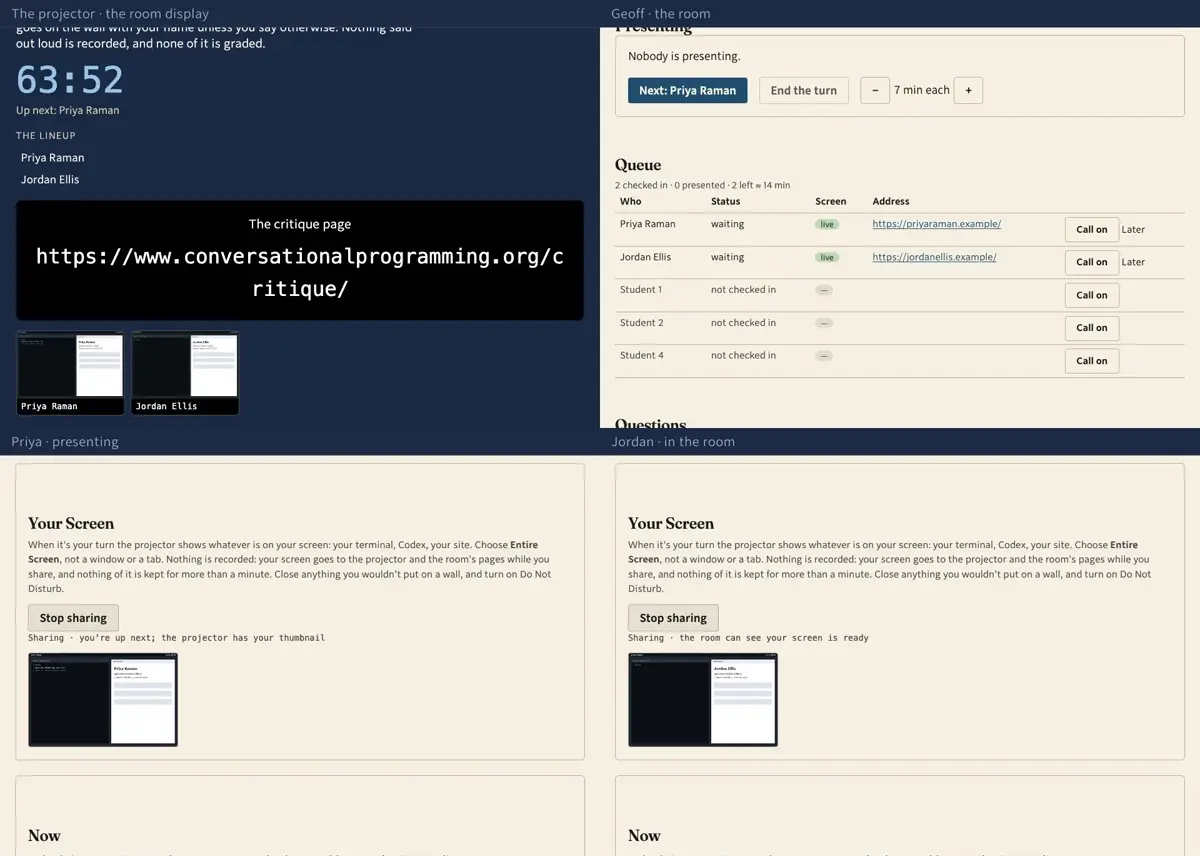Click the screen preview in Priya's pane
Image resolution: width=1200 pixels, height=856 pixels.
tap(103, 700)
